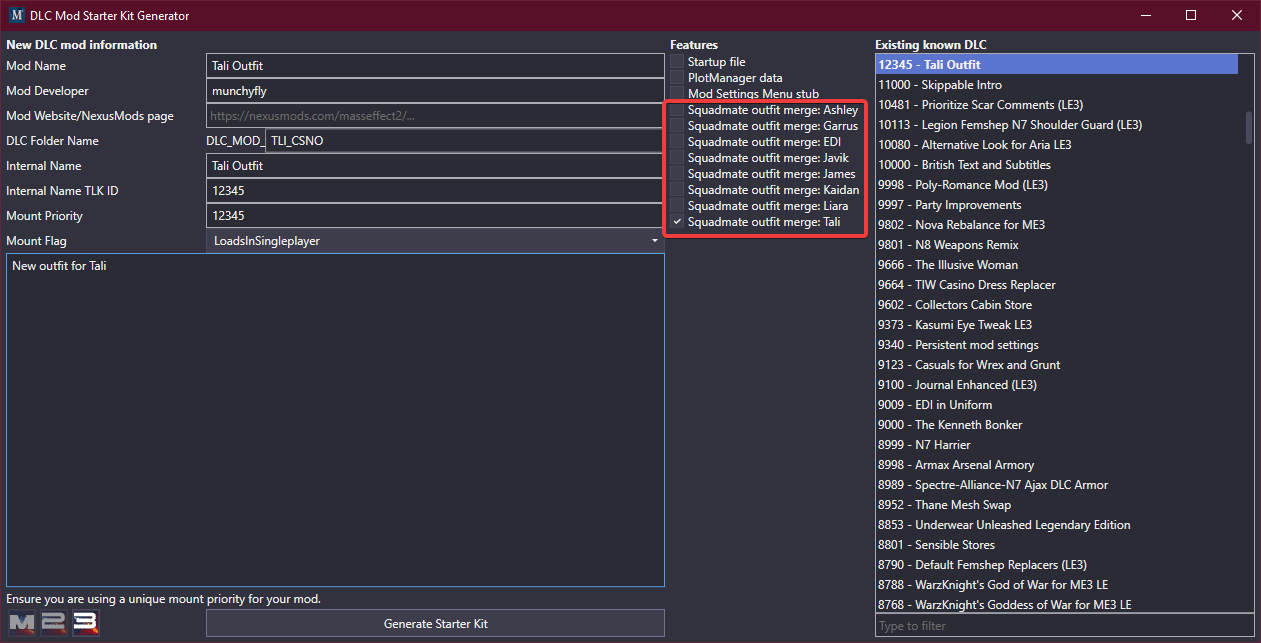
Task: Select 9802 - Nova Rebalance for ME3
Action: tap(1056, 225)
